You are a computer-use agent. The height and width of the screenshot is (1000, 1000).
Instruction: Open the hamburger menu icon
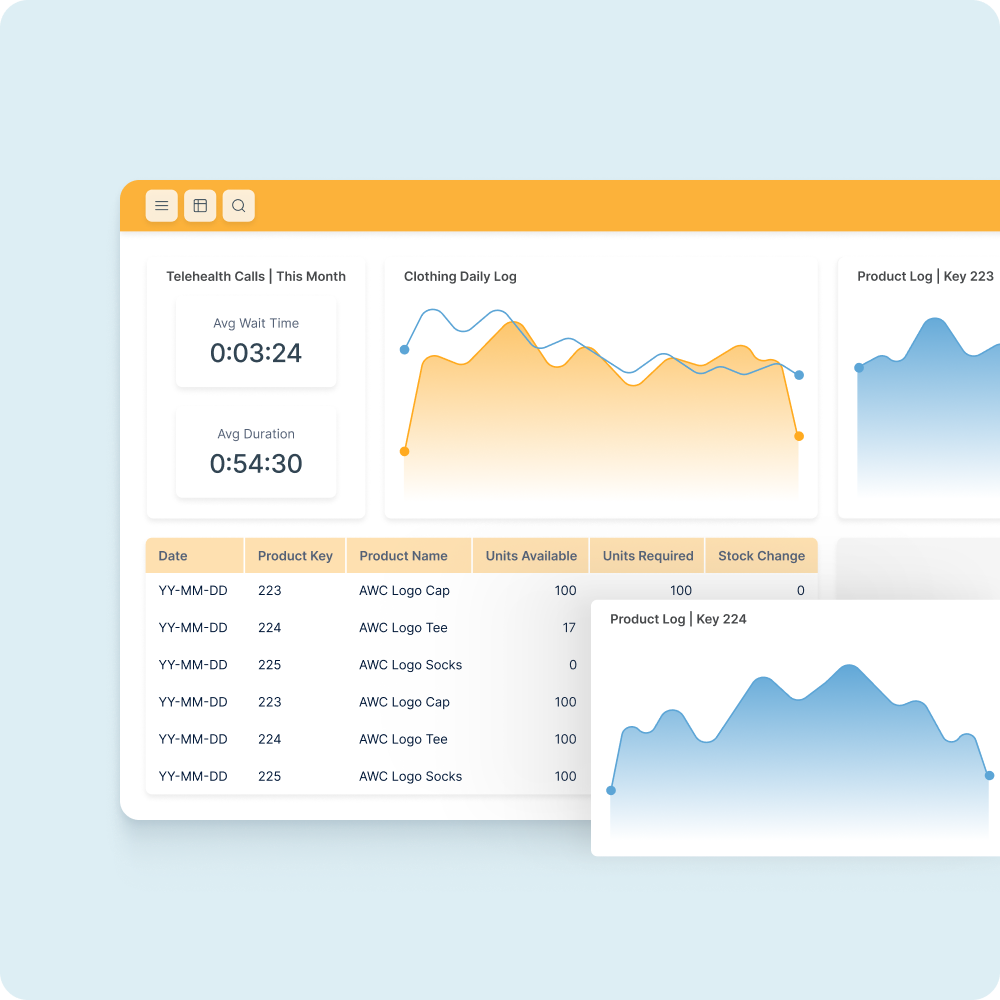(x=161, y=205)
